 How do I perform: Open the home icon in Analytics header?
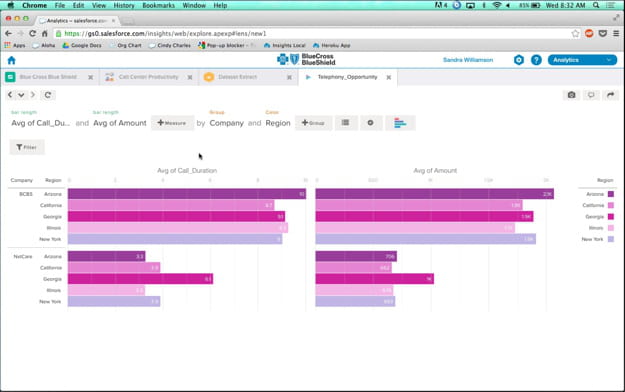[11, 60]
